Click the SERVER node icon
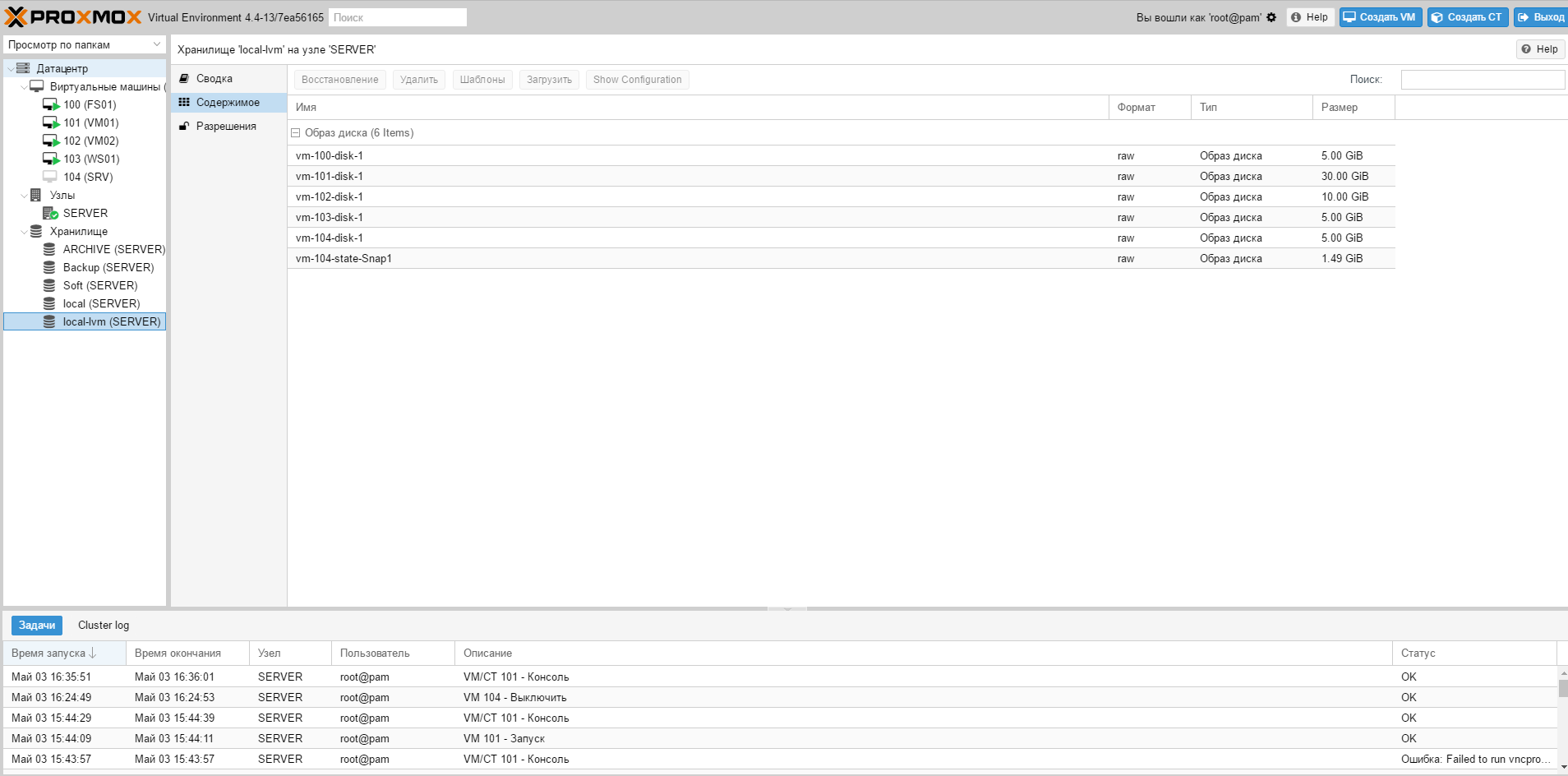 (x=50, y=213)
